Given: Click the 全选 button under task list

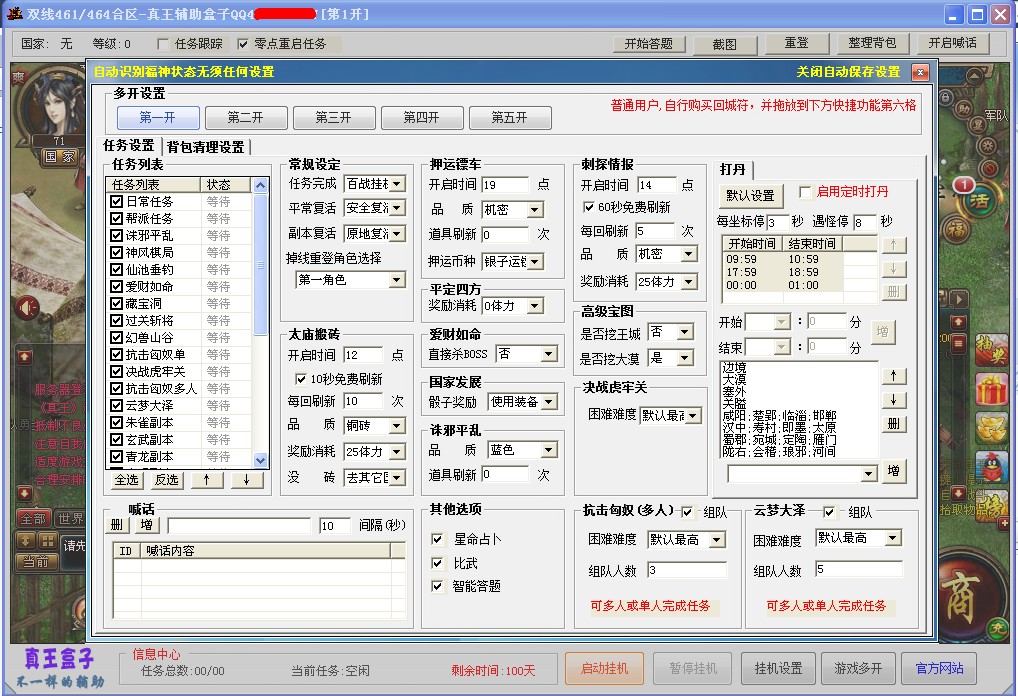Looking at the screenshot, I should [127, 480].
